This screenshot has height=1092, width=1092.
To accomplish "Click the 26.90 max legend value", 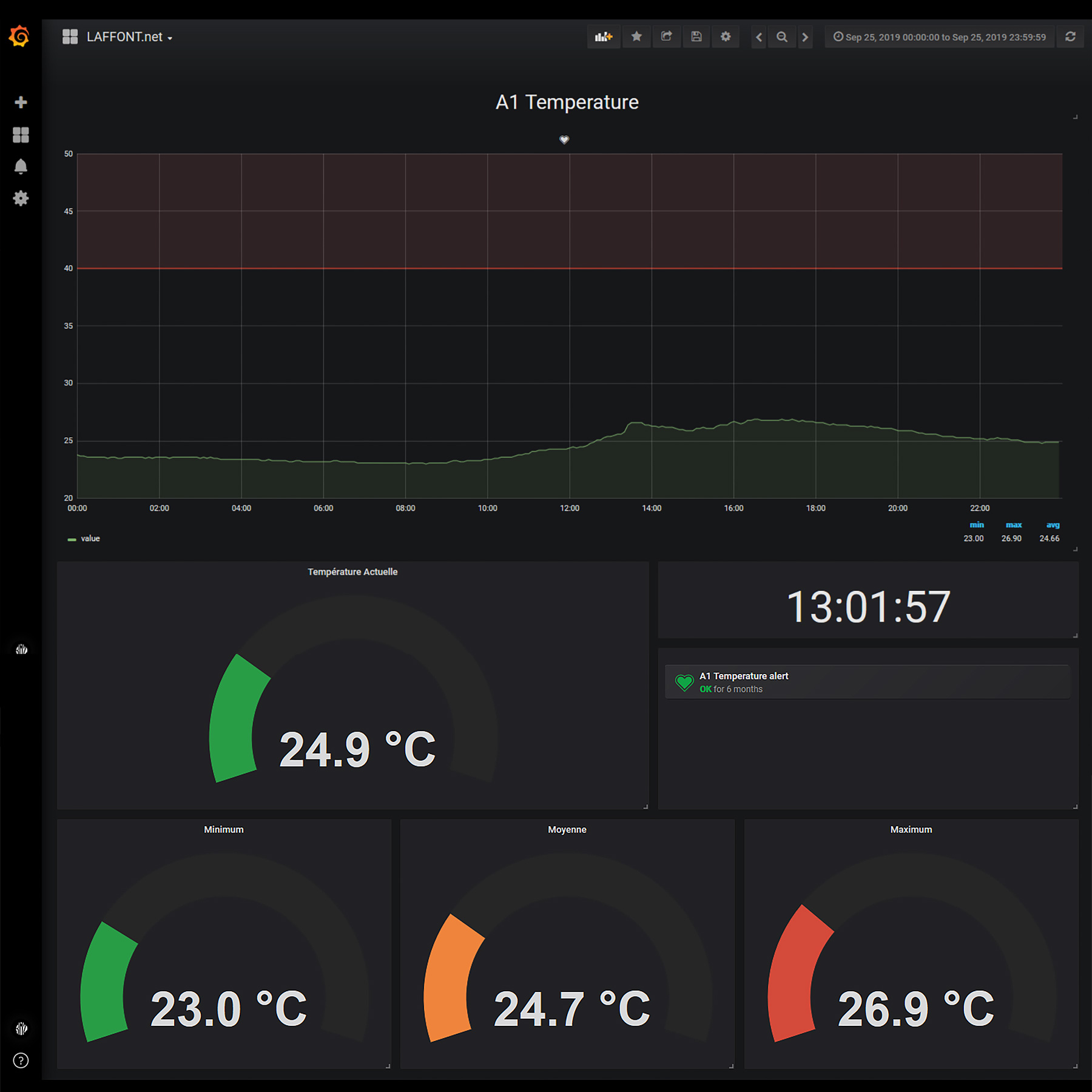I will 1011,539.
